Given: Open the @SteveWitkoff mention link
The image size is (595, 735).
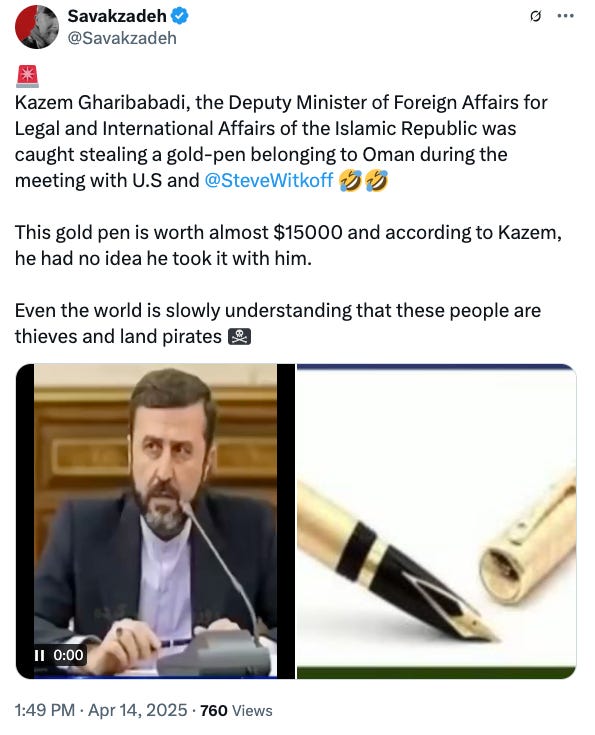Looking at the screenshot, I should pyautogui.click(x=269, y=180).
